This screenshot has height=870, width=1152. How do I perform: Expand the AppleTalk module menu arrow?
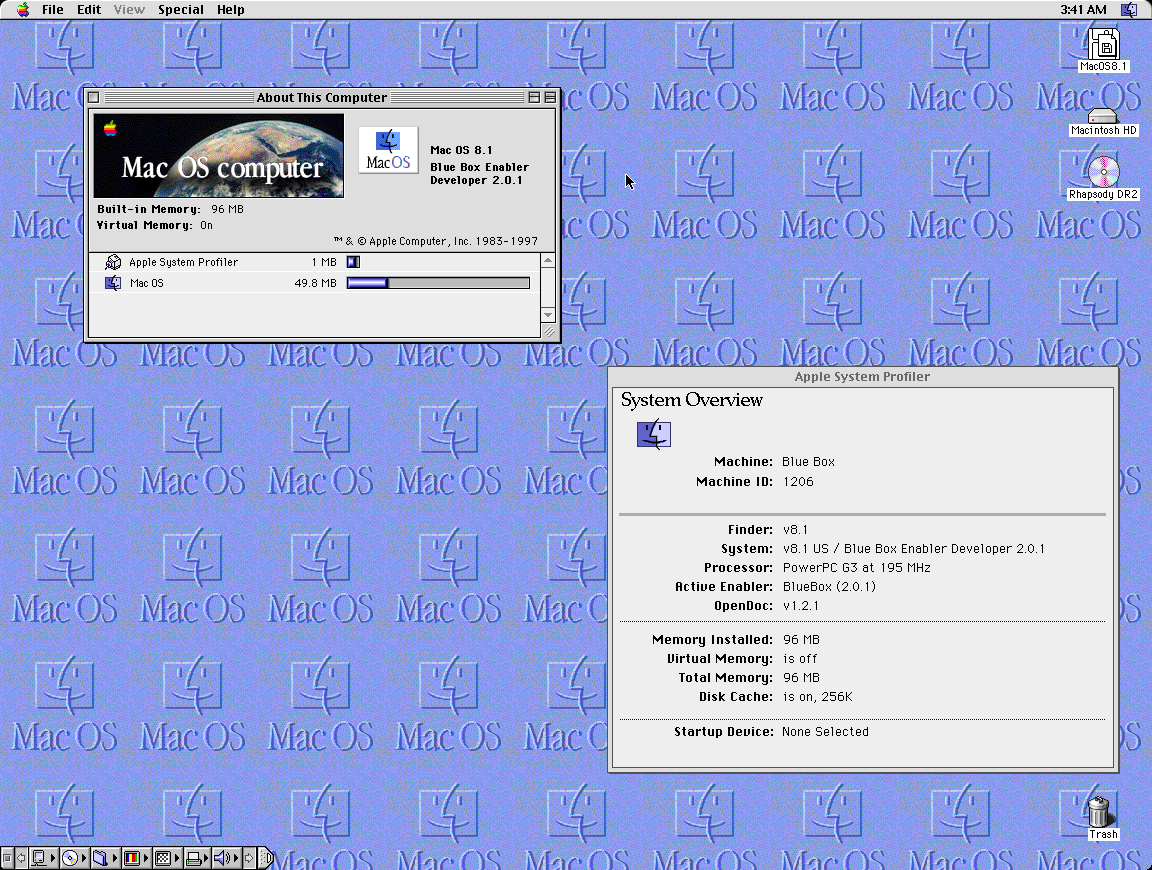point(53,858)
